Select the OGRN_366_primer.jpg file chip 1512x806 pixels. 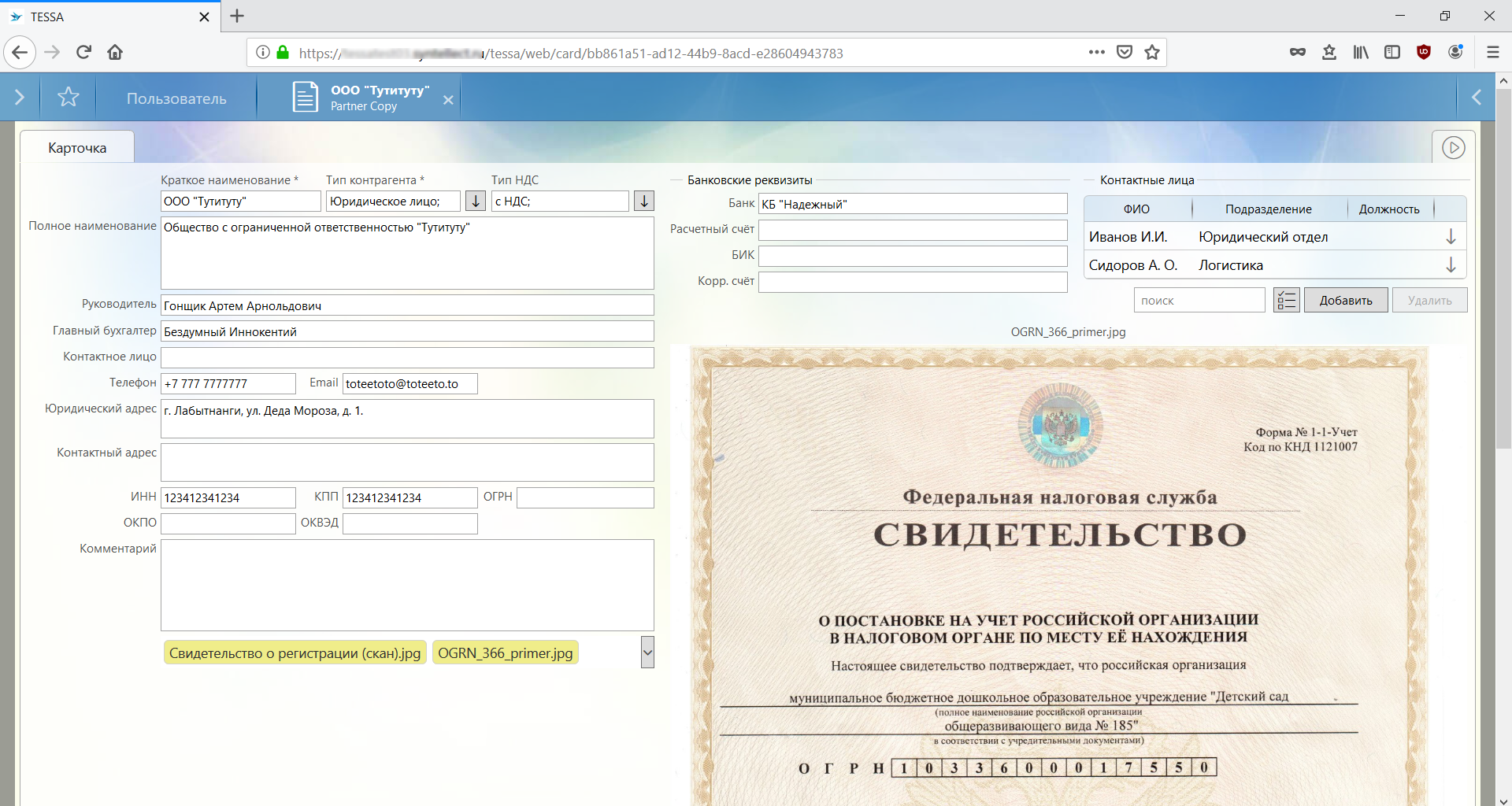tap(505, 653)
